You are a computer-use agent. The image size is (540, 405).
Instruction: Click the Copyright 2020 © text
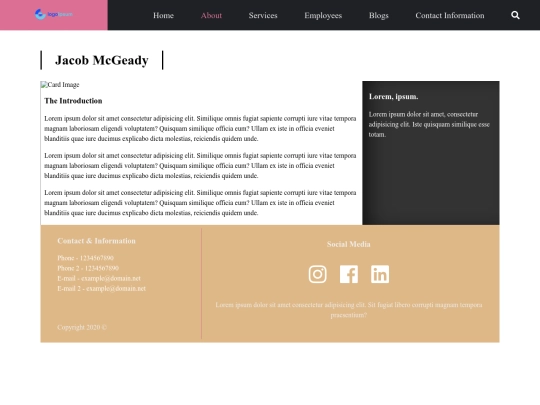[82, 327]
